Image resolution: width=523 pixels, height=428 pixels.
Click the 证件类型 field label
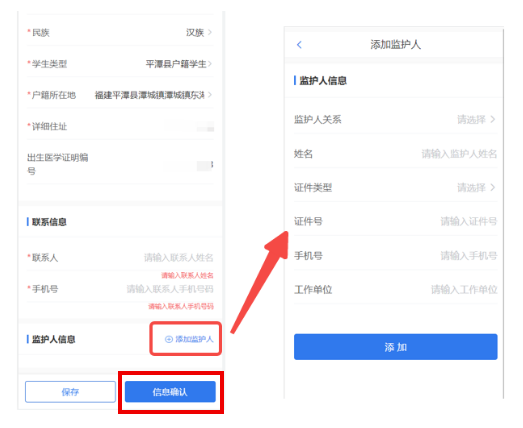tap(313, 187)
